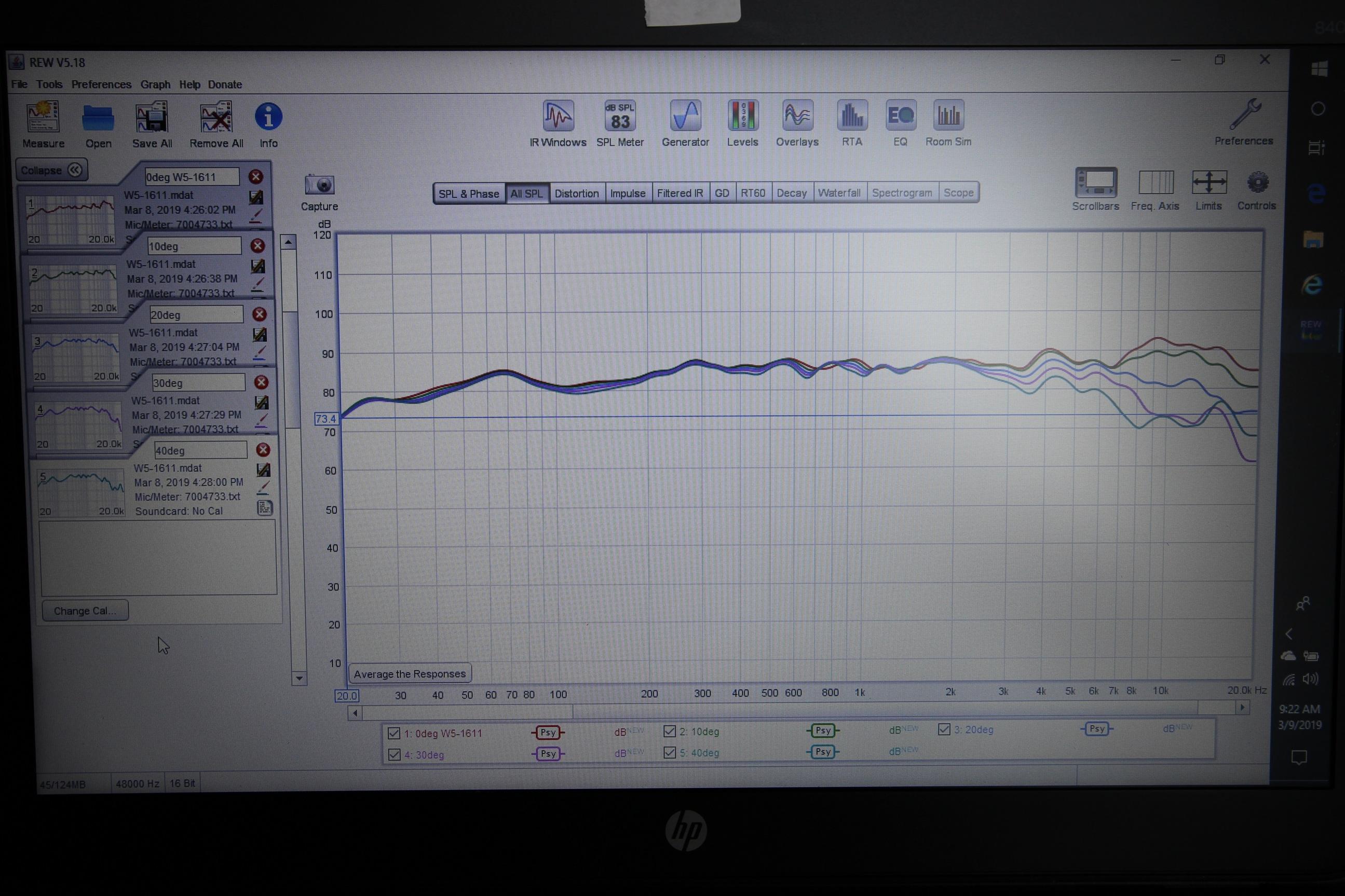Open the Info panel icon
The height and width of the screenshot is (896, 1345).
click(268, 117)
